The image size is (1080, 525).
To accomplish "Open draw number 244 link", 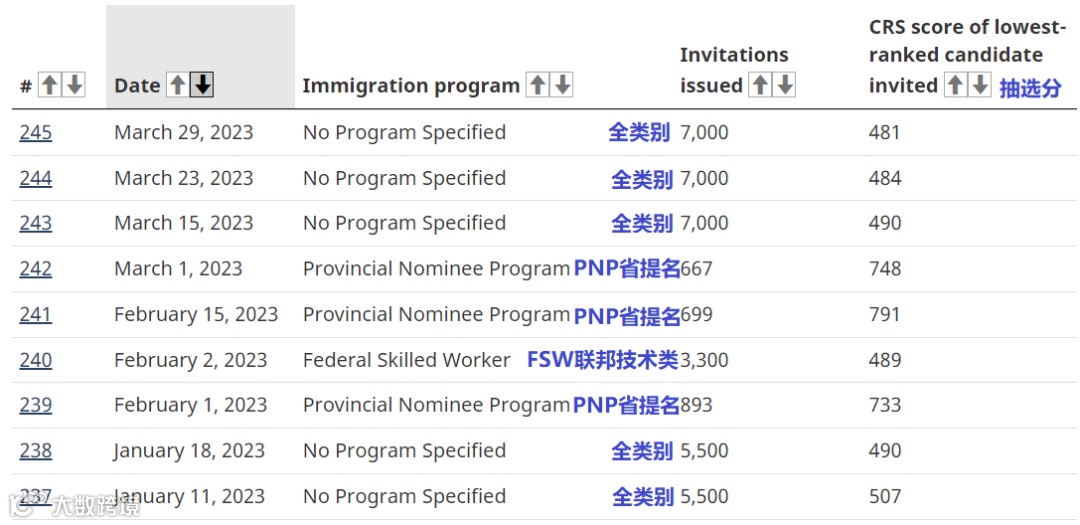I will pyautogui.click(x=36, y=179).
